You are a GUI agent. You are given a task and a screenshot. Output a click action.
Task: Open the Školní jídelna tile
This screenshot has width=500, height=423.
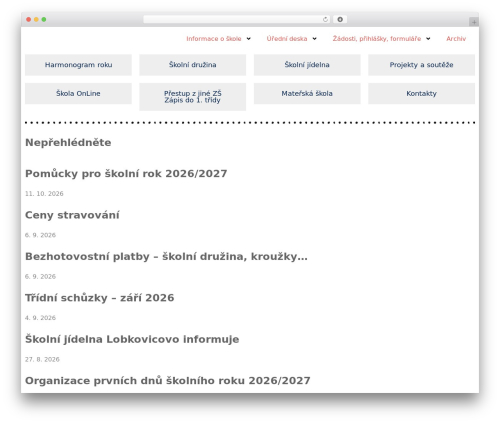pyautogui.click(x=307, y=65)
